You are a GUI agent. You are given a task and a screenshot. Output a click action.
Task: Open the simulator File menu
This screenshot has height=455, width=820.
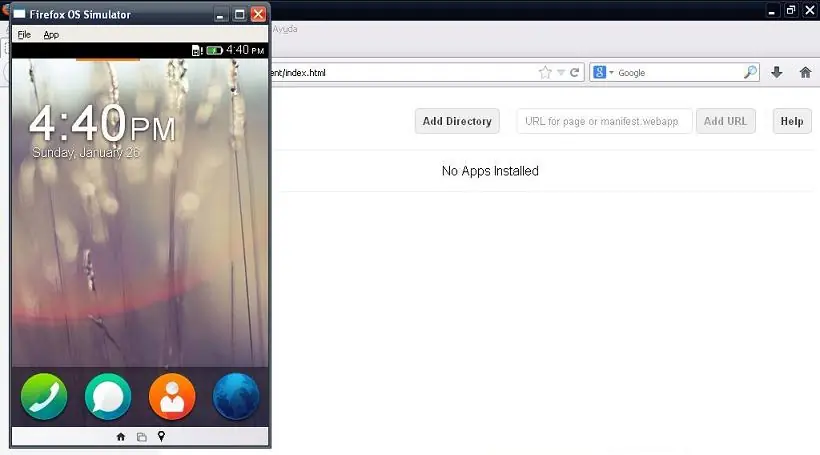pos(24,35)
